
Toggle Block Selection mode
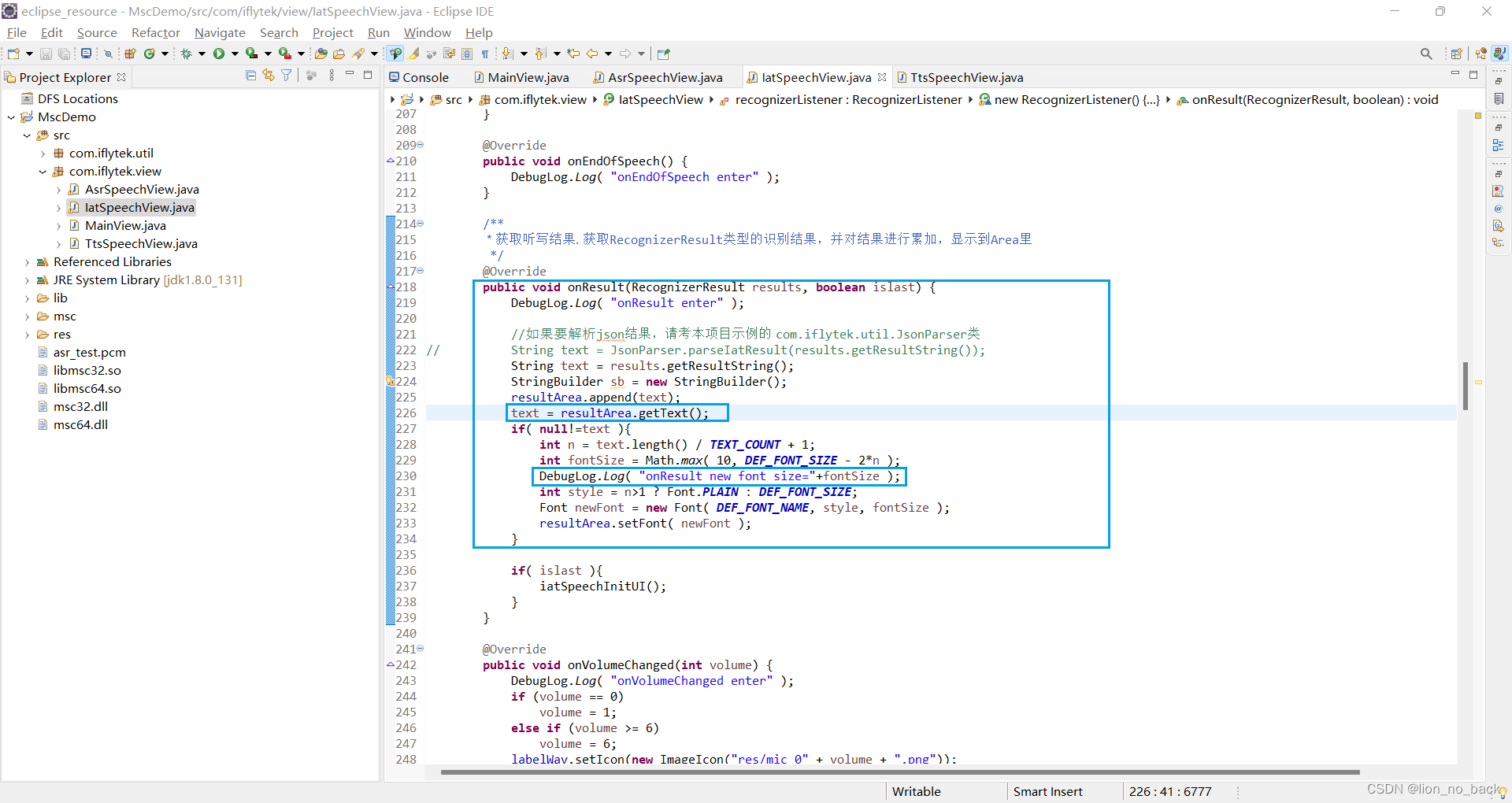pyautogui.click(x=467, y=54)
